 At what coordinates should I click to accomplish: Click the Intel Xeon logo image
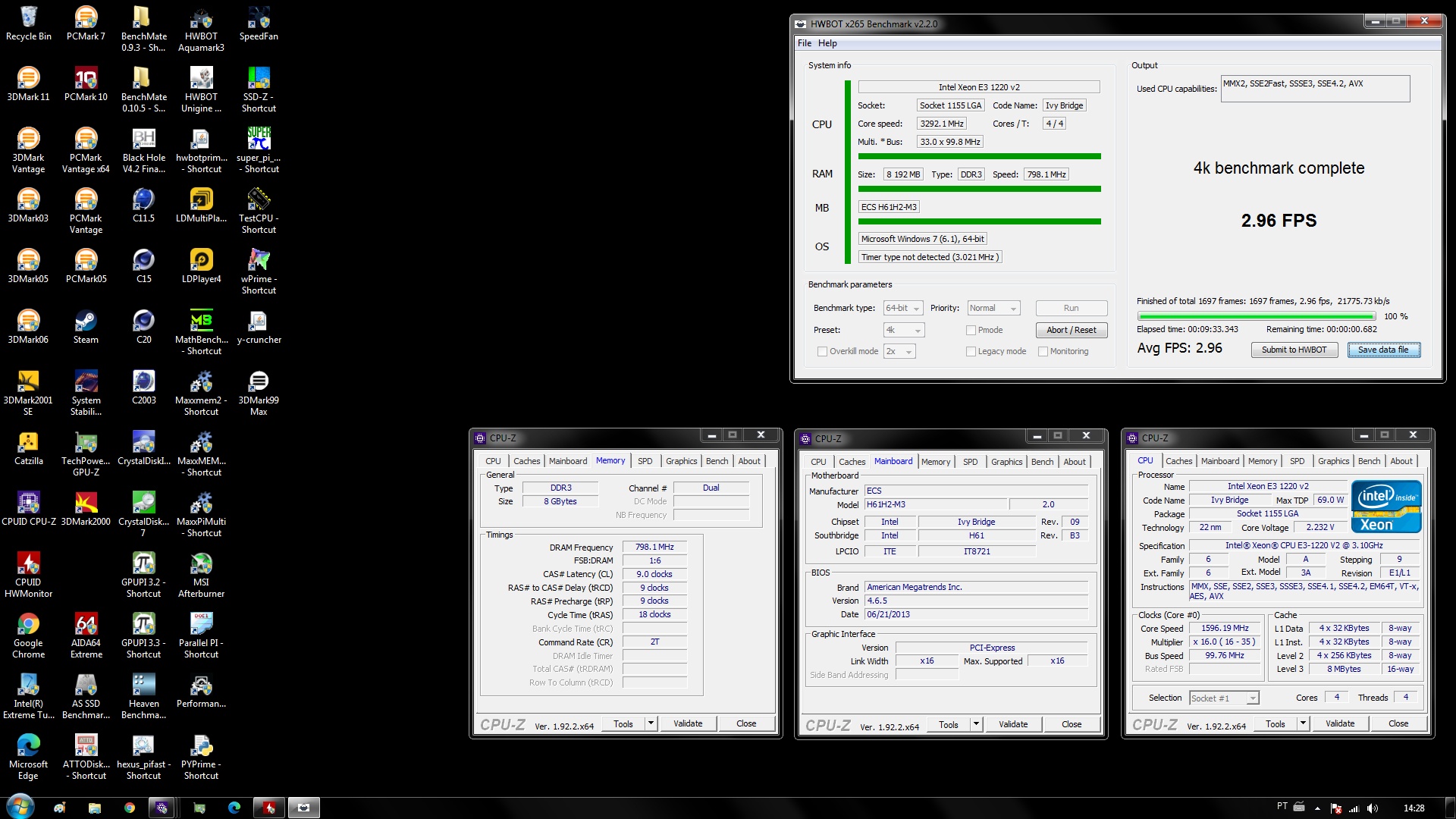[1386, 506]
